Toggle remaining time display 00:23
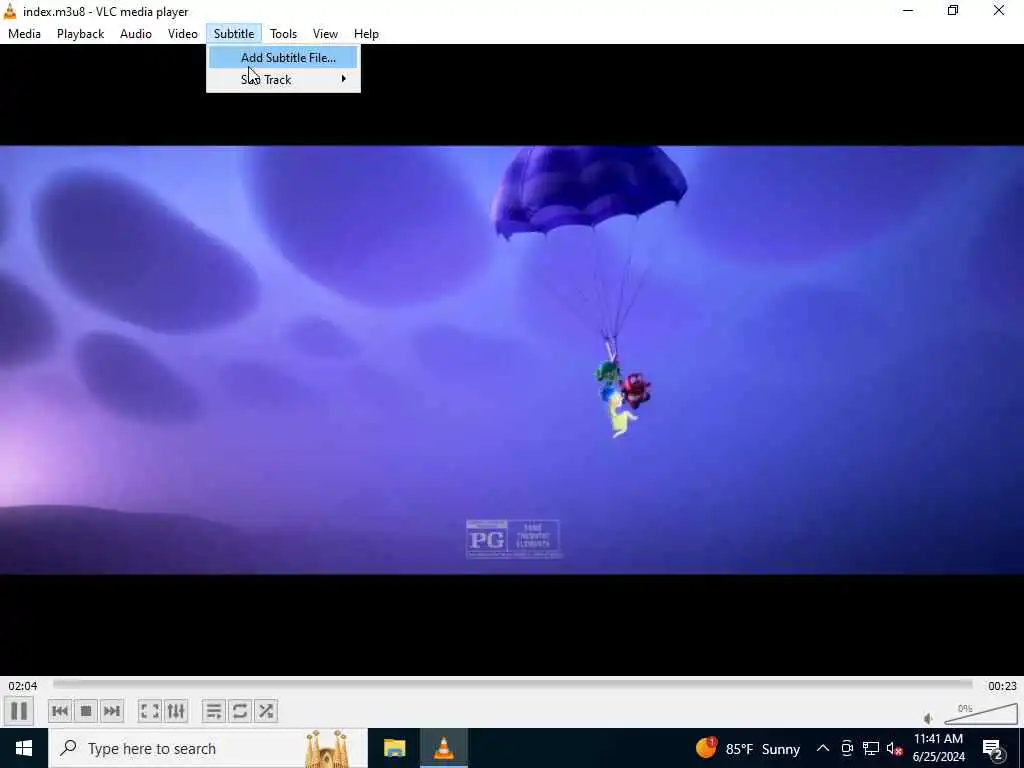 click(1002, 686)
